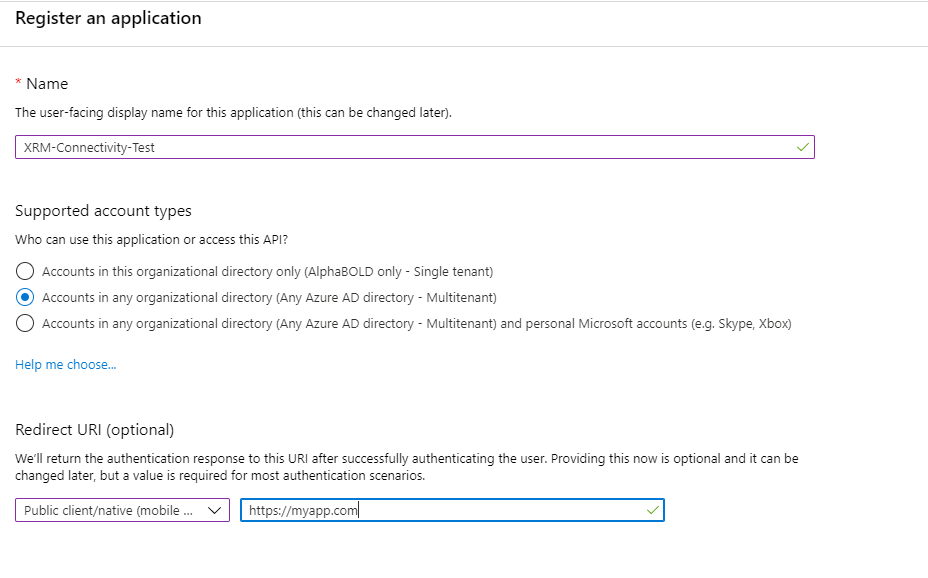928x578 pixels.
Task: Click the 'We'll return the authentication response' description
Action: (x=407, y=467)
